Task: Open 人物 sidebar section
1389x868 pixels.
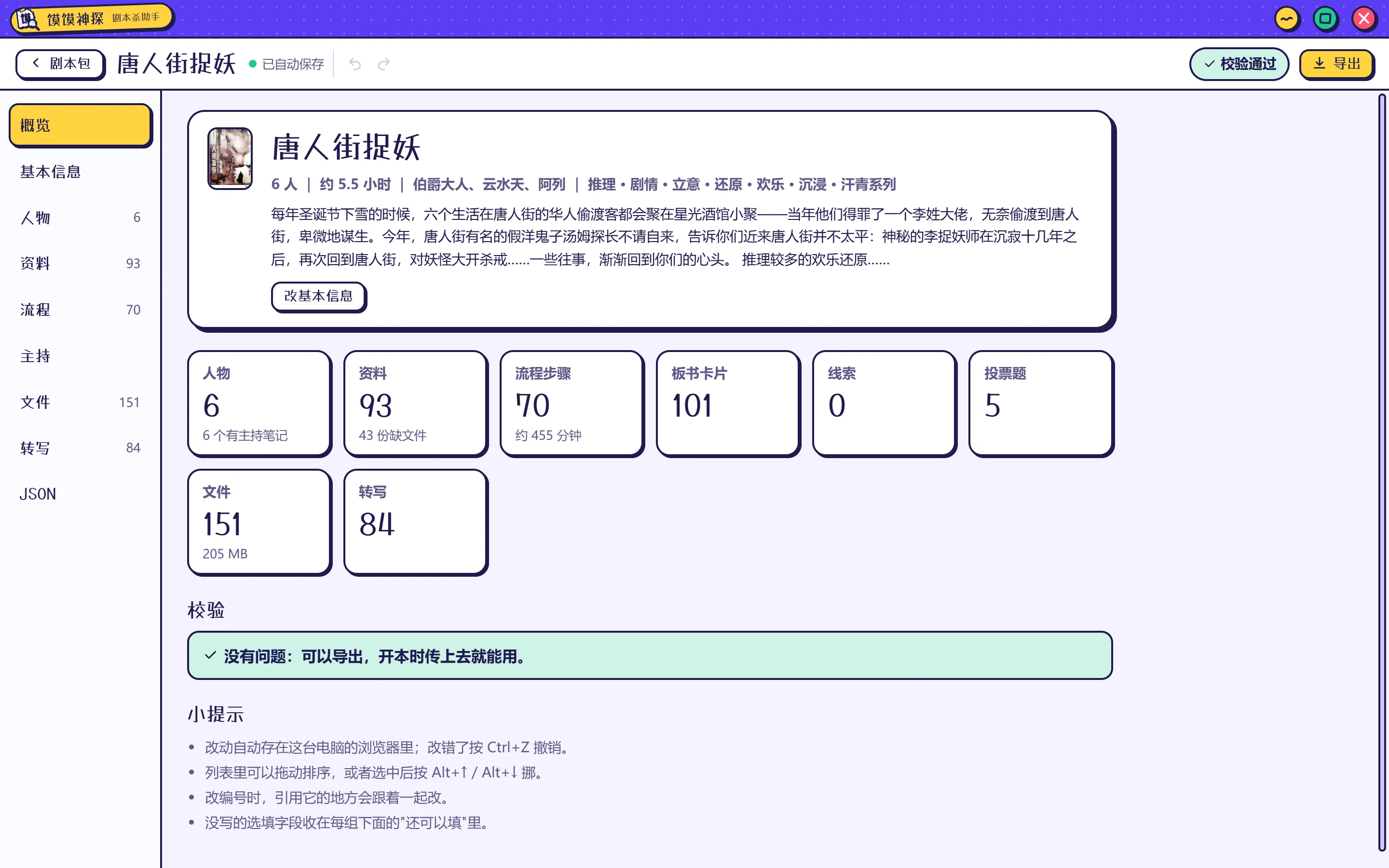Action: tap(81, 217)
